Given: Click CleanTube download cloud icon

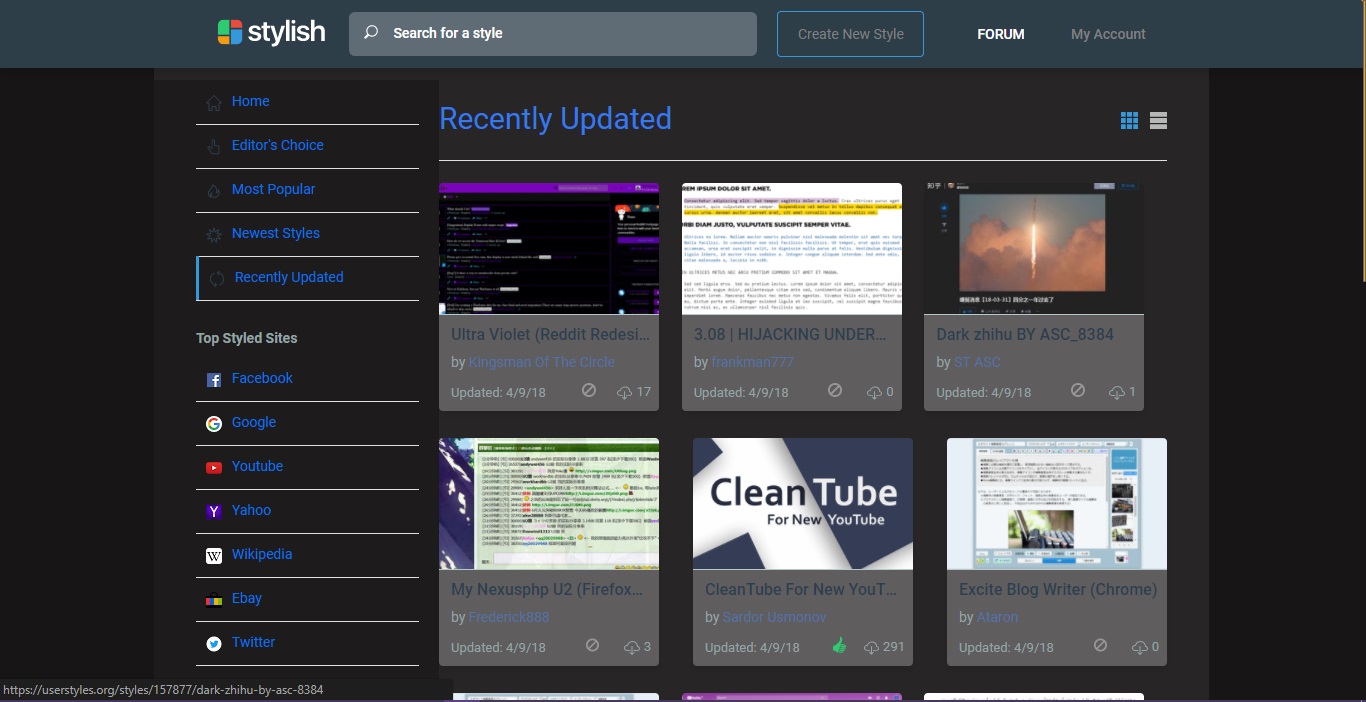Looking at the screenshot, I should point(873,647).
